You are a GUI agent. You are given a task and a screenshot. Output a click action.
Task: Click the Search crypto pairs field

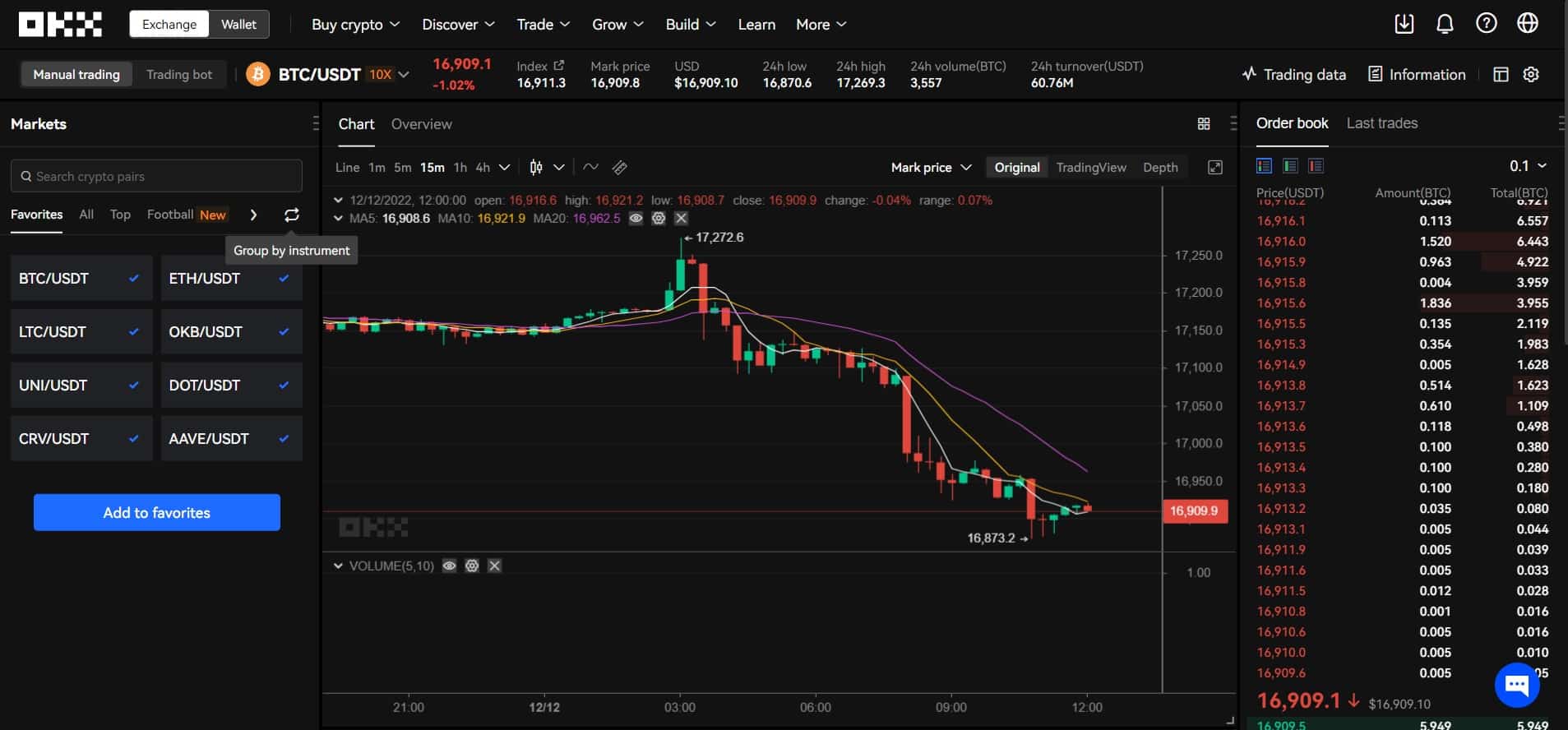pyautogui.click(x=156, y=176)
